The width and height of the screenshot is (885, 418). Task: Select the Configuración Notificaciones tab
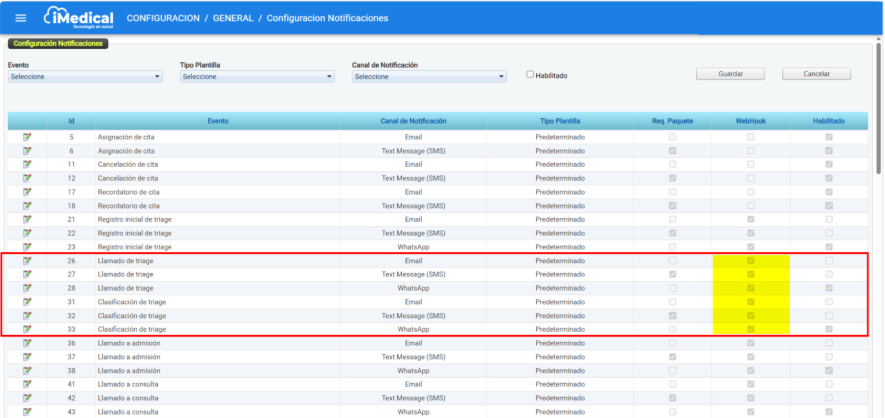[x=58, y=43]
